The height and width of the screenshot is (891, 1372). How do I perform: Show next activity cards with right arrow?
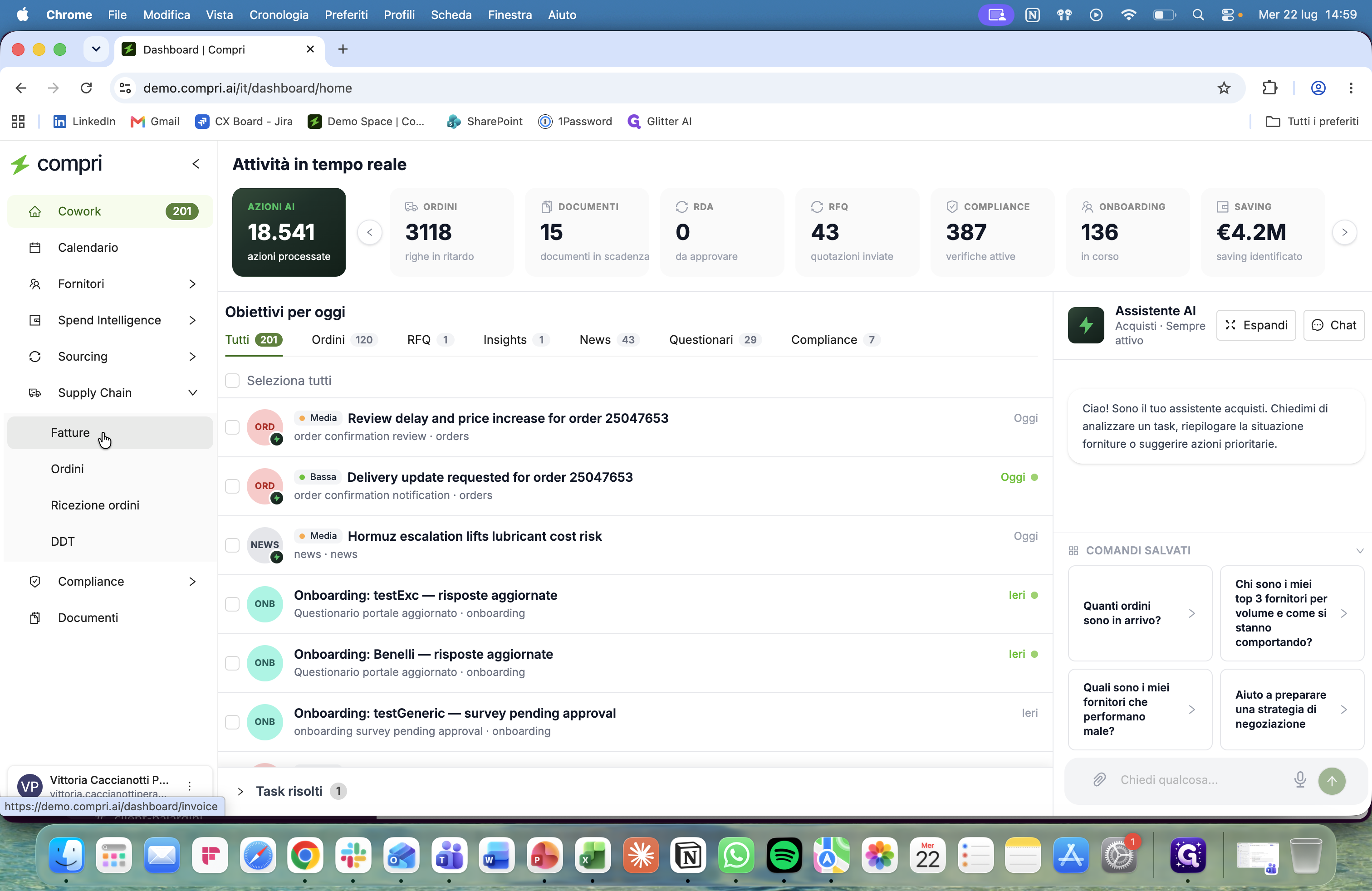click(1344, 232)
